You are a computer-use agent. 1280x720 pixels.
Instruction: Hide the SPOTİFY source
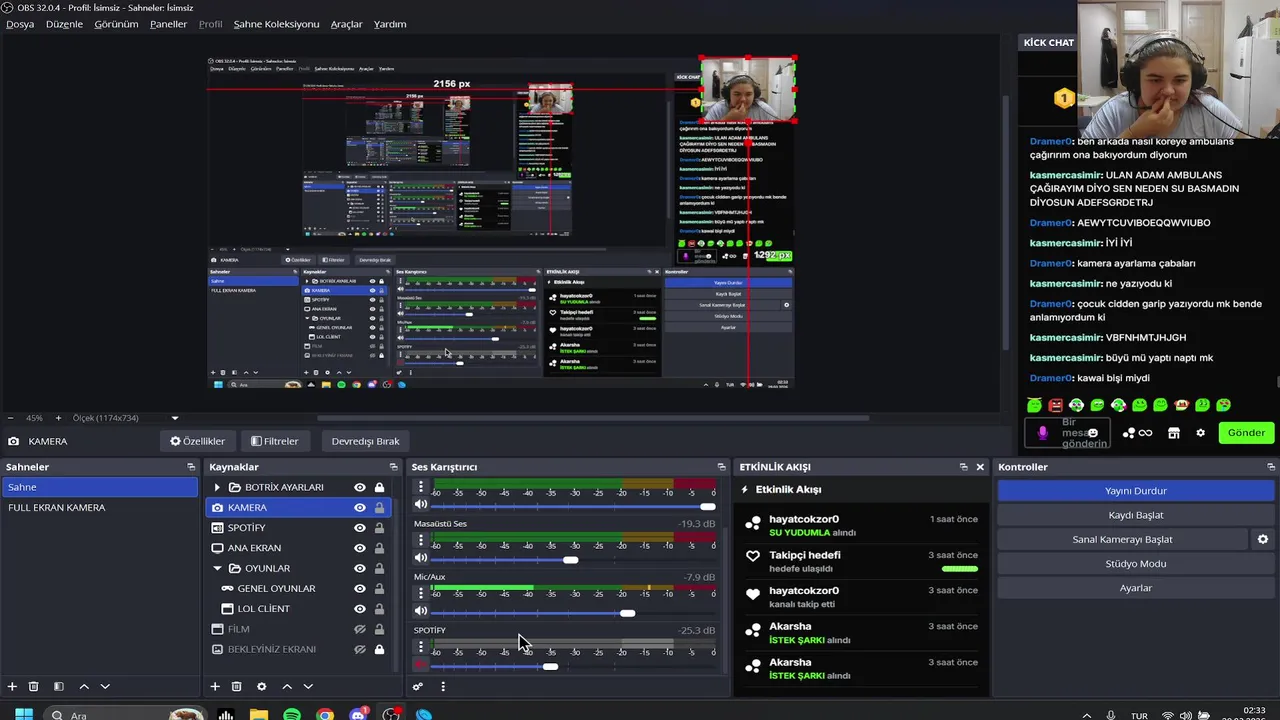pos(360,527)
